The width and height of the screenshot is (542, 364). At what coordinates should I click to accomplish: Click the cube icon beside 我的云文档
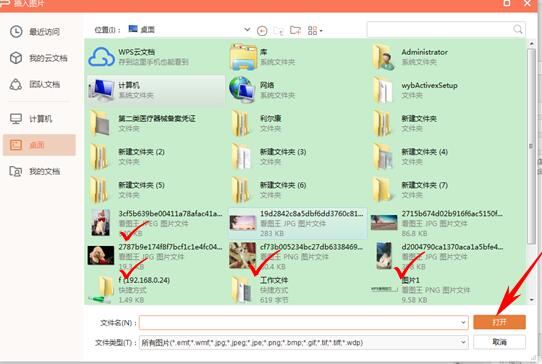pos(16,58)
